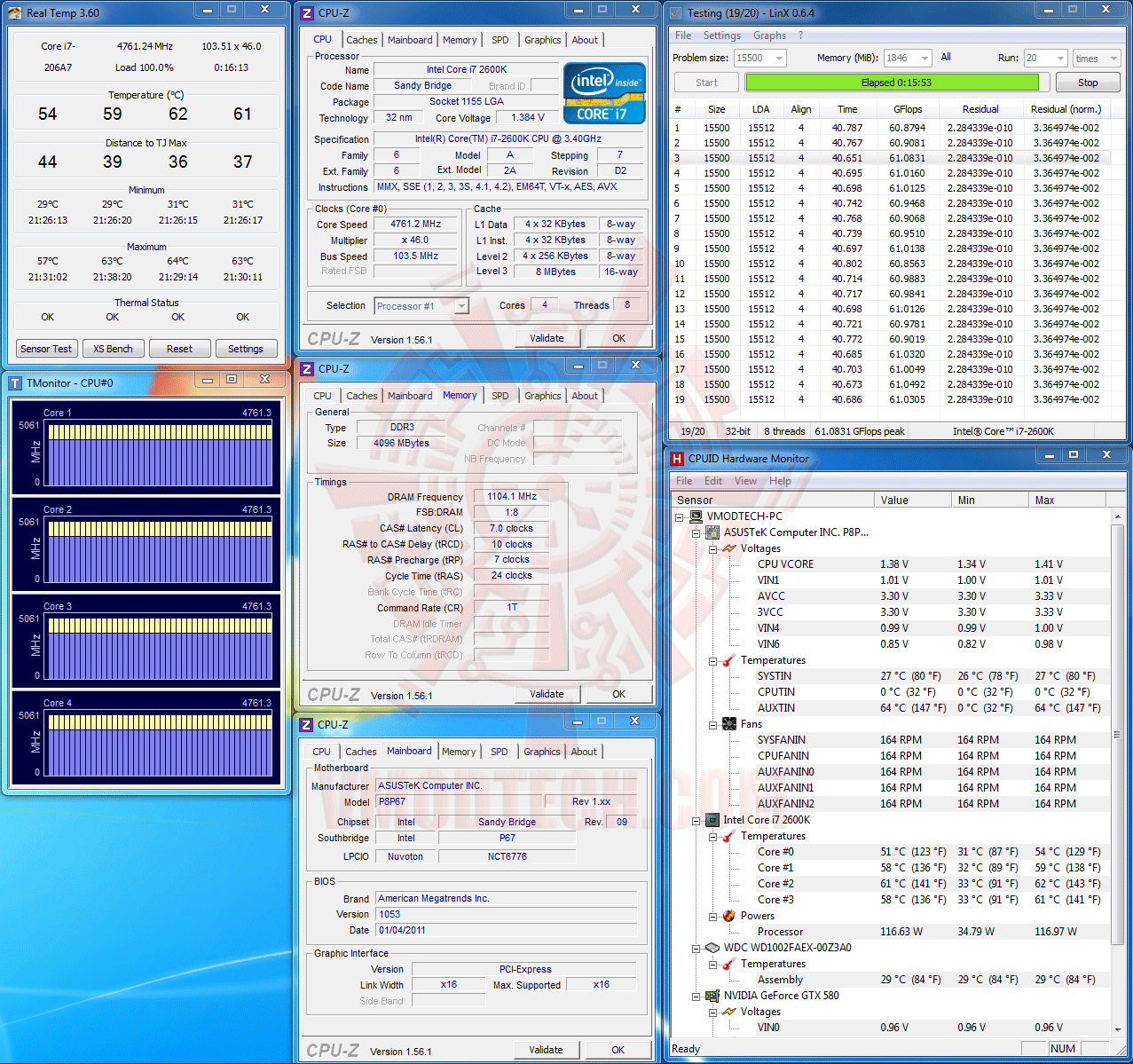Open the File menu in Hardware Monitor
This screenshot has width=1133, height=1064.
point(684,481)
